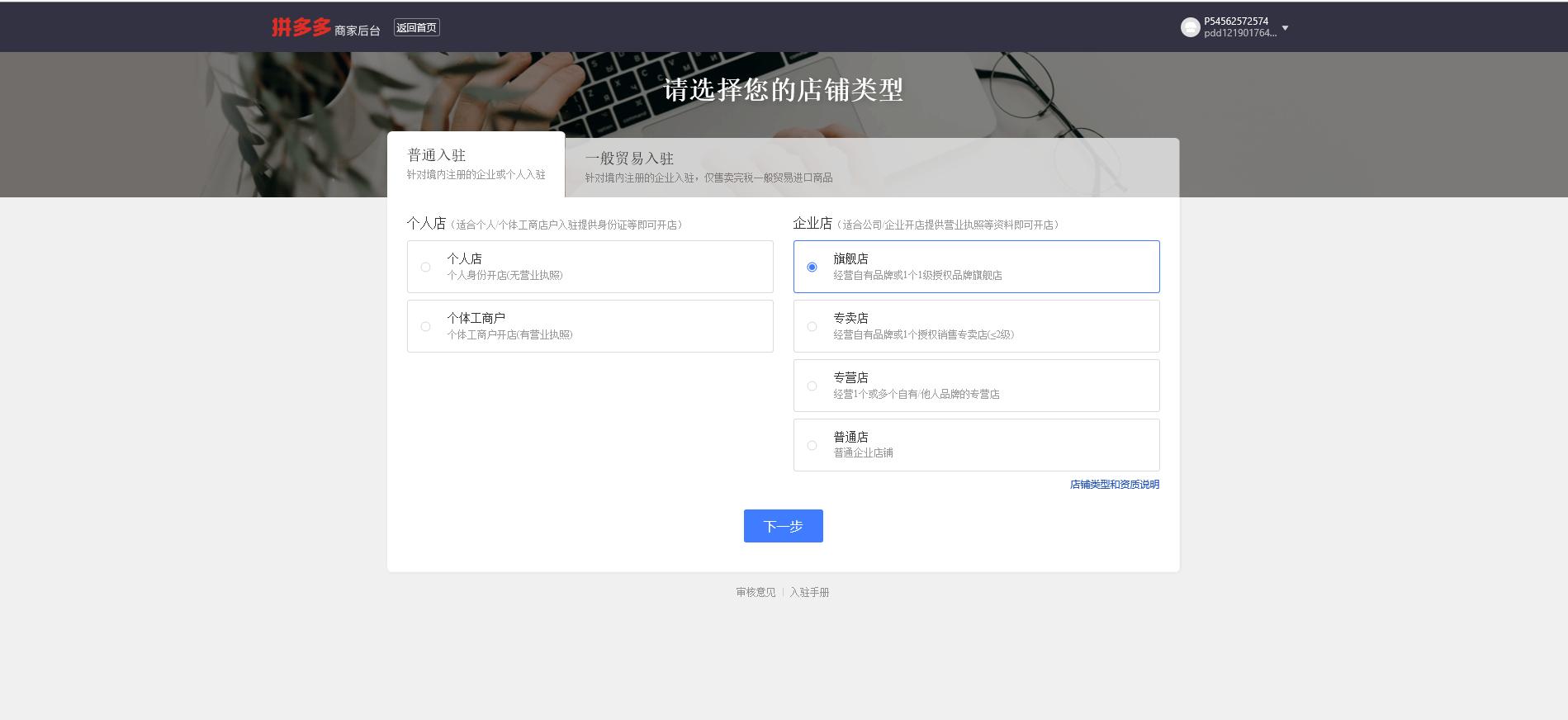Click the user avatar icon
This screenshot has height=720, width=1568.
coord(1190,27)
